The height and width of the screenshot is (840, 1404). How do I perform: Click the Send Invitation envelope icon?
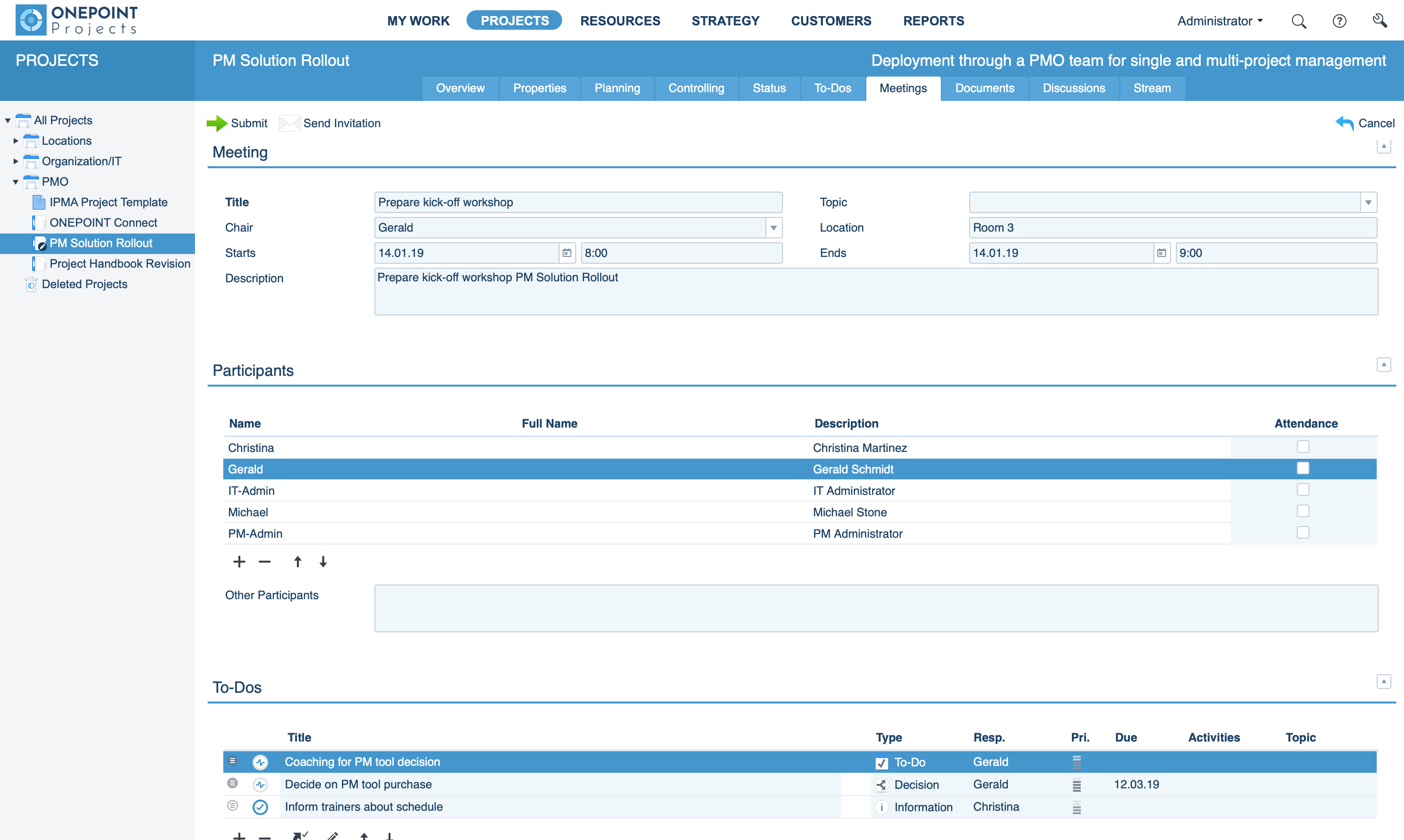pos(290,123)
